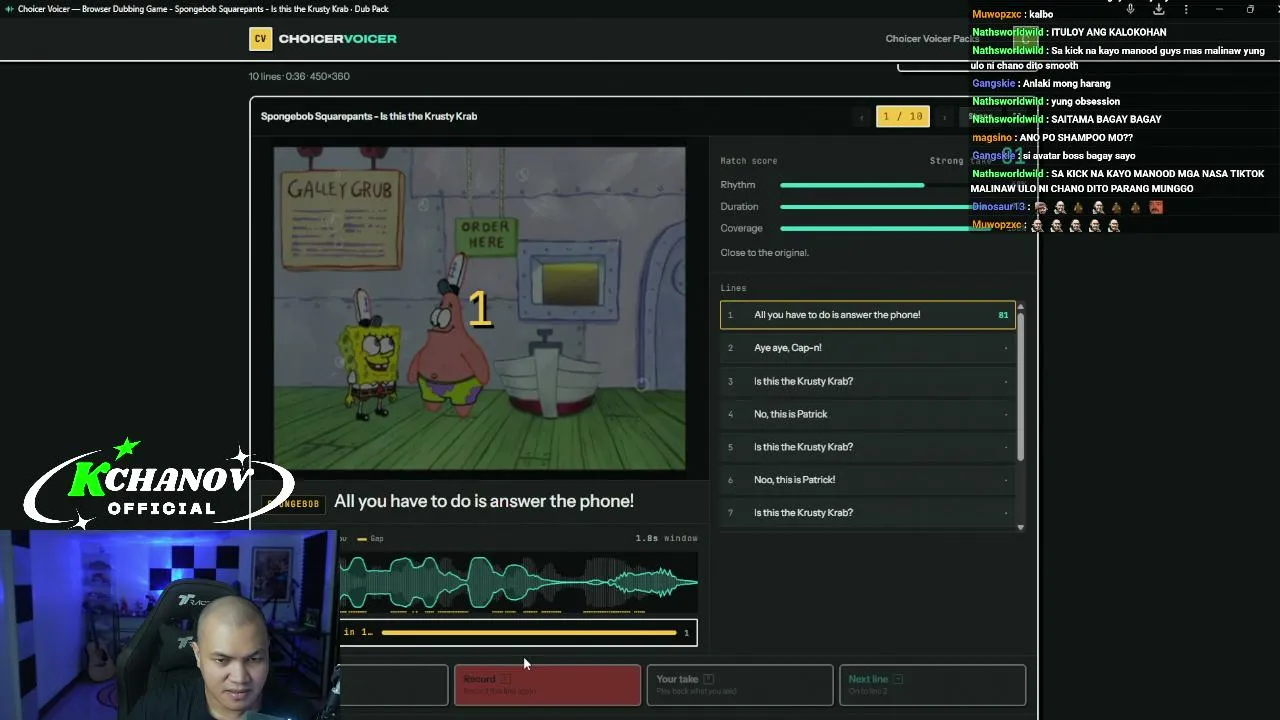Click the 1 / 10 line counter

pyautogui.click(x=903, y=117)
